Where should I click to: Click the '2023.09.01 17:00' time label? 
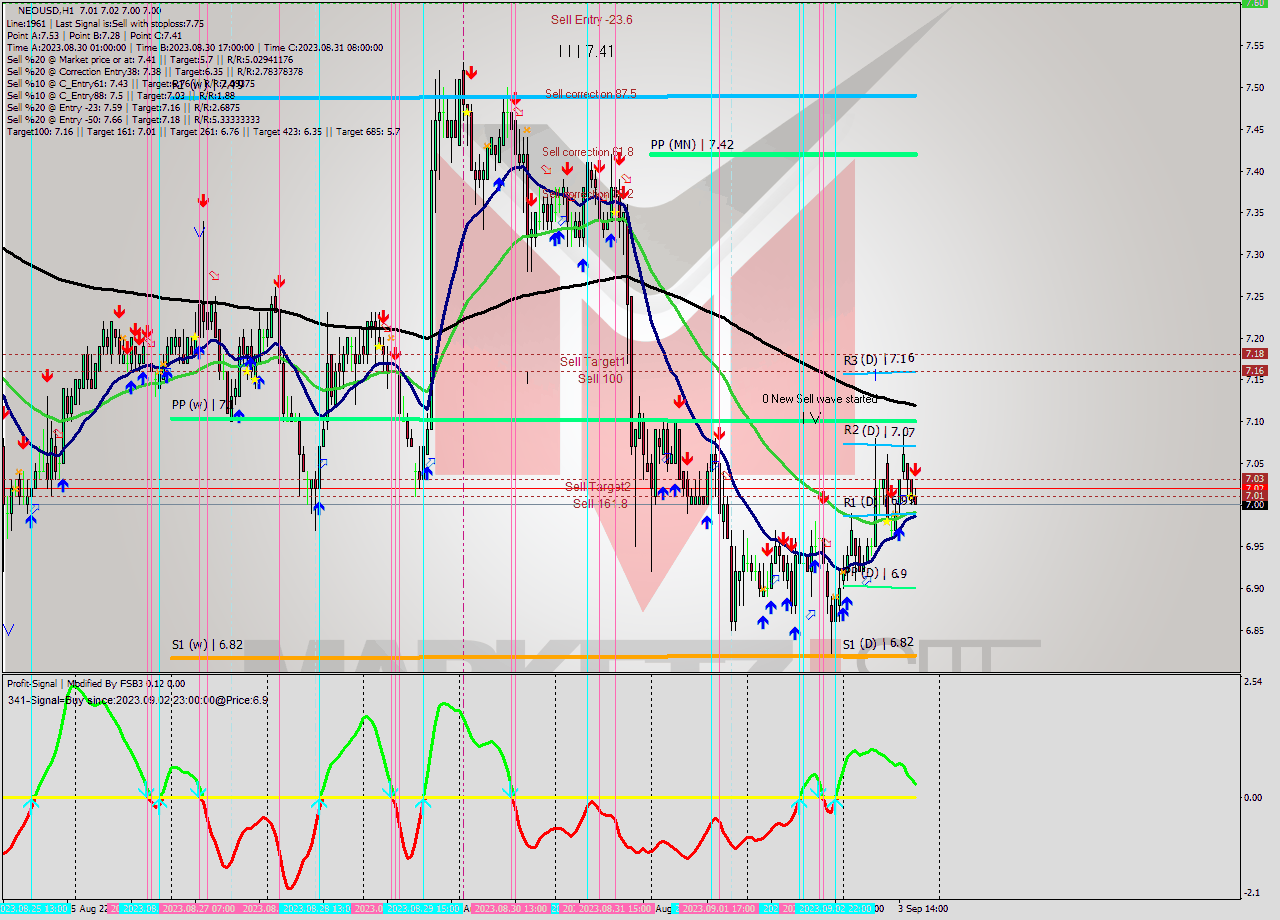click(x=717, y=909)
